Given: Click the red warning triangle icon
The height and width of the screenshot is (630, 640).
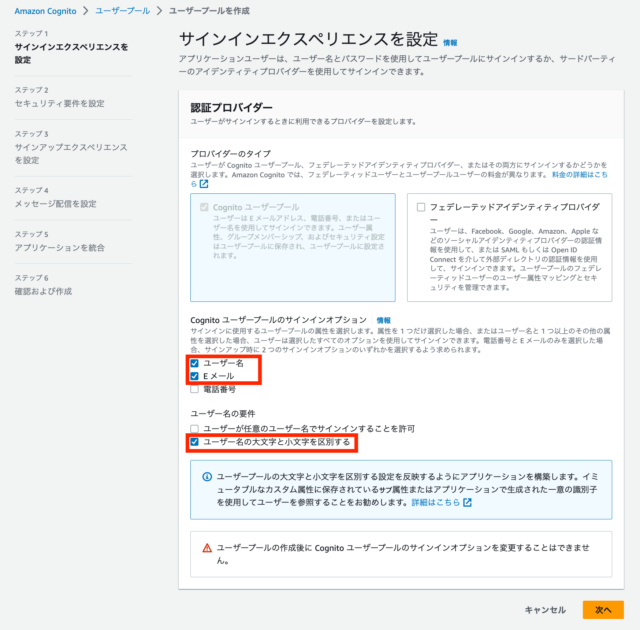Looking at the screenshot, I should [x=207, y=548].
